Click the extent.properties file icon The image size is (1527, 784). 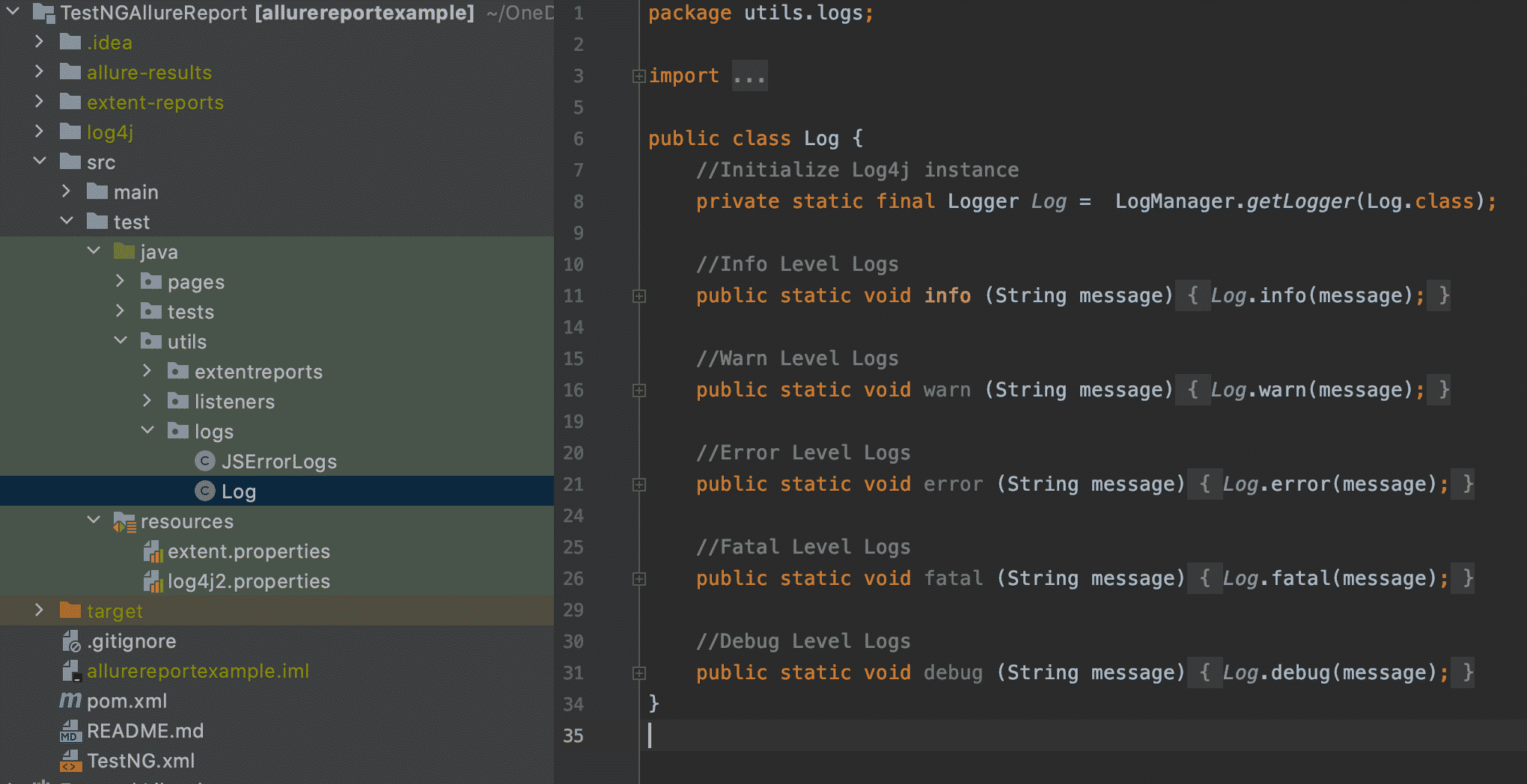pos(153,551)
